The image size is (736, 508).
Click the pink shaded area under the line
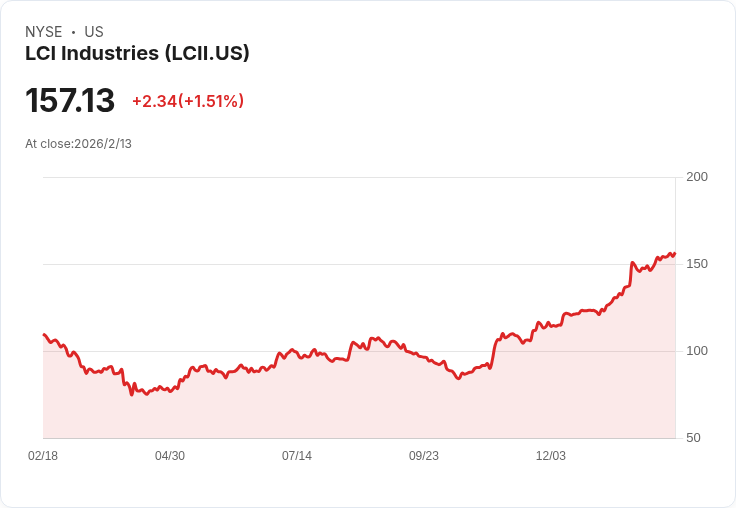(360, 400)
